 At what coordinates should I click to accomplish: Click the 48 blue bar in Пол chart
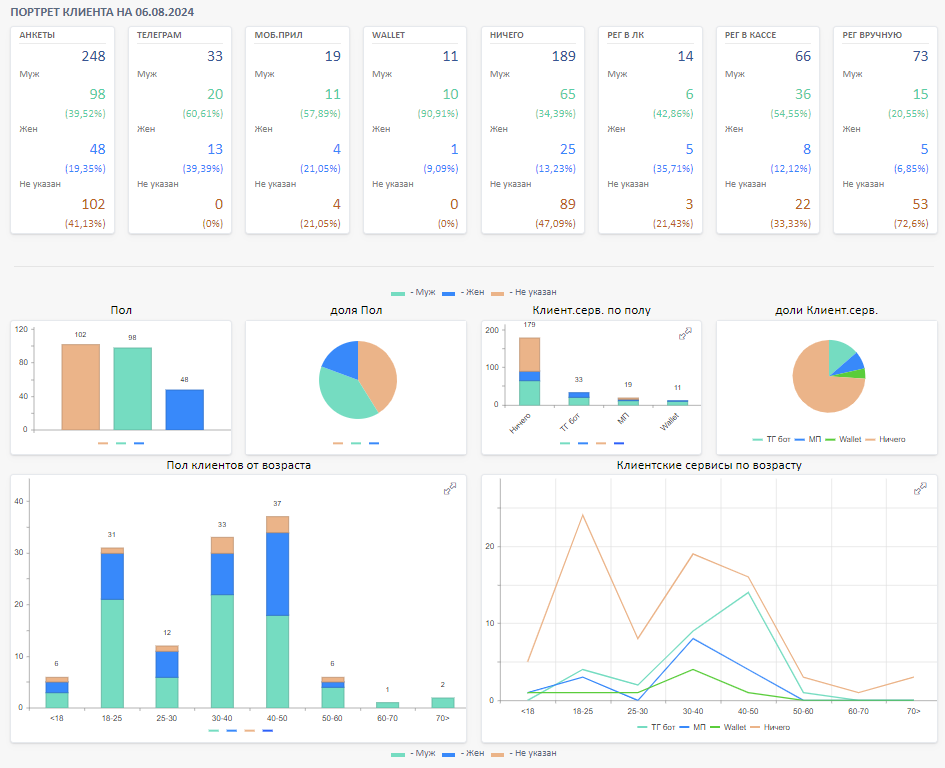[184, 410]
